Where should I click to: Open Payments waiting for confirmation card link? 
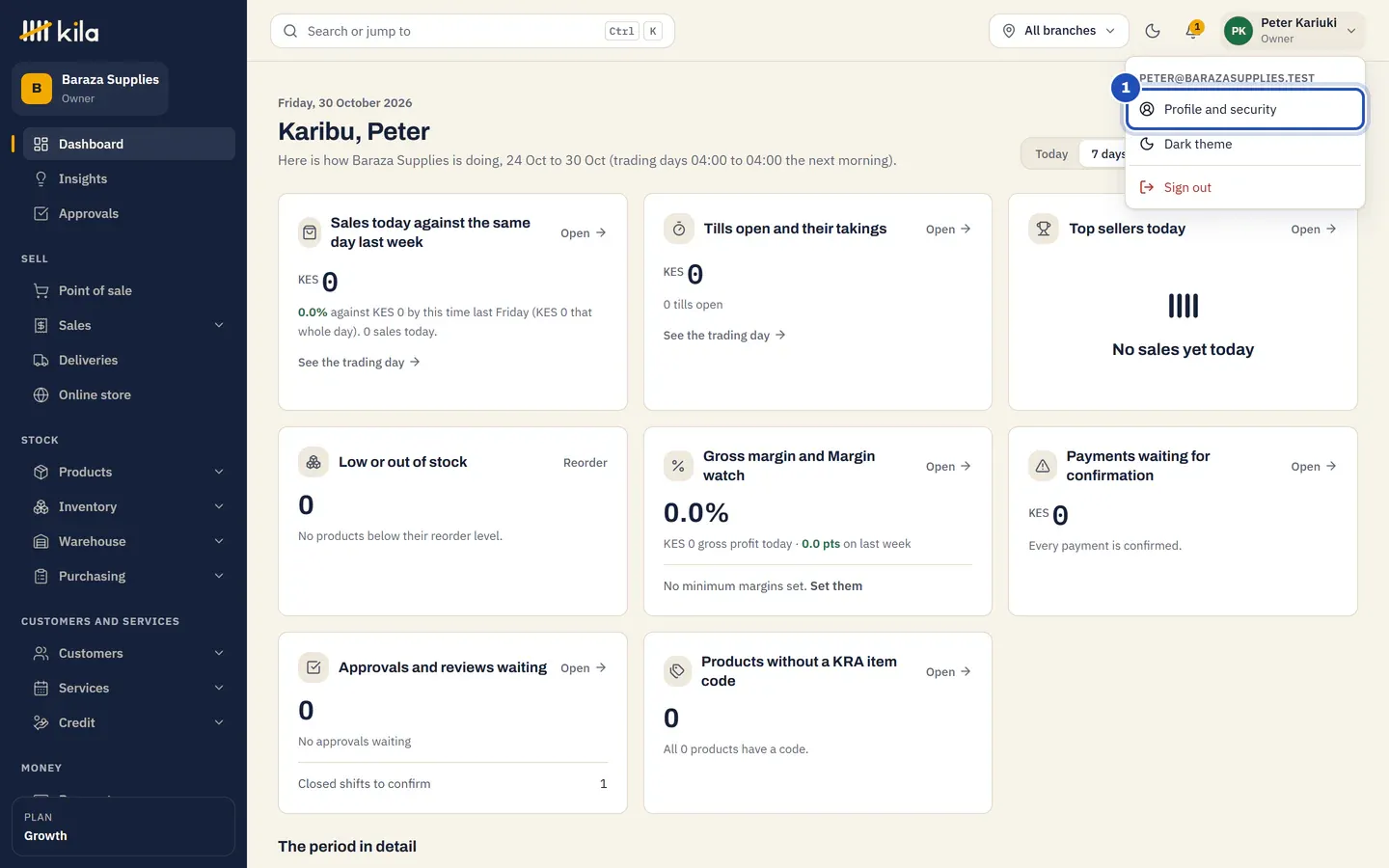point(1314,467)
